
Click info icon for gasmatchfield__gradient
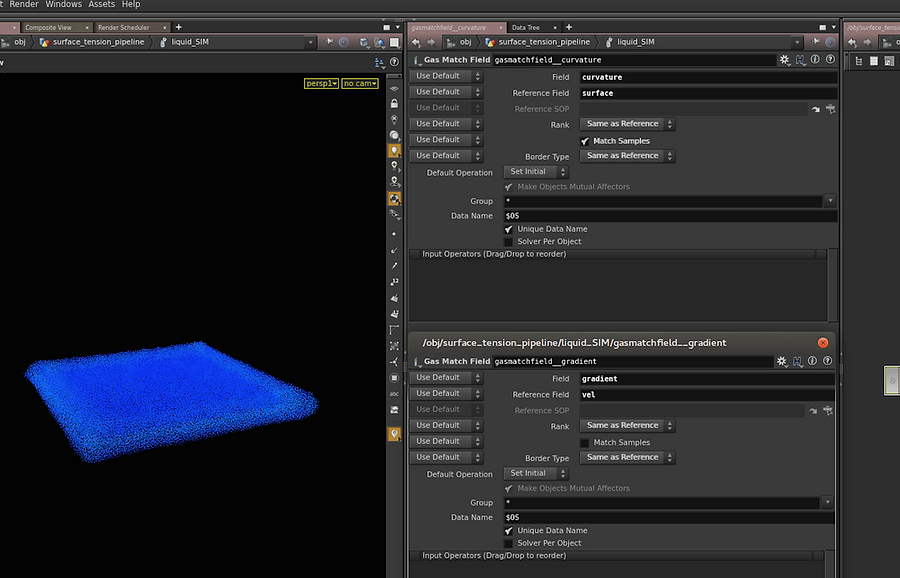(812, 360)
